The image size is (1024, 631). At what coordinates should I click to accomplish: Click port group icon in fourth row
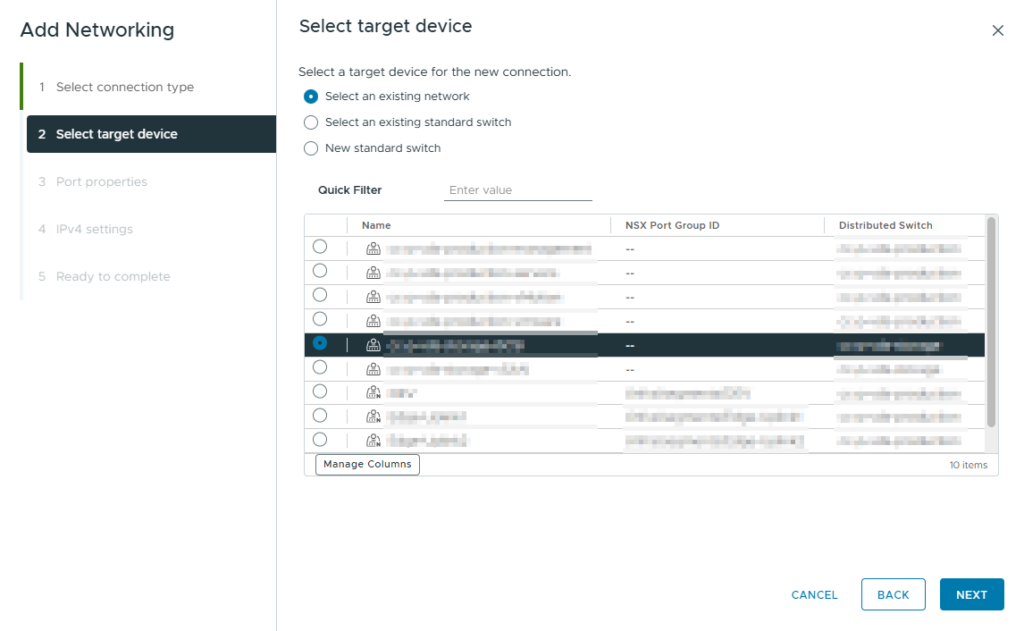tap(373, 321)
